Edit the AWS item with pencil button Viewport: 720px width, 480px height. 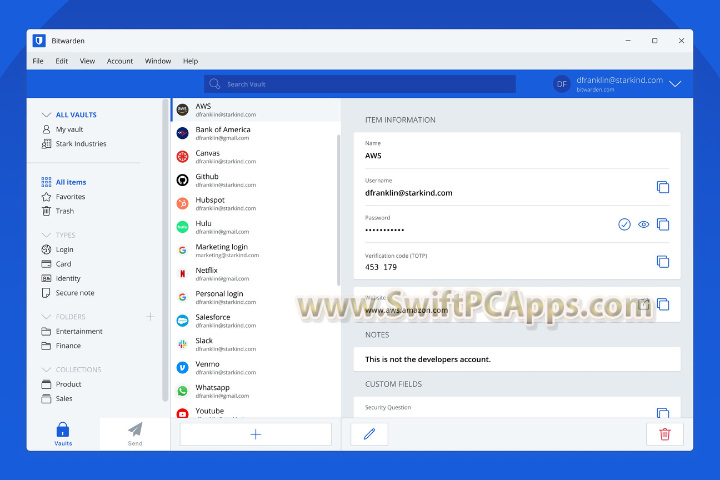pyautogui.click(x=369, y=434)
